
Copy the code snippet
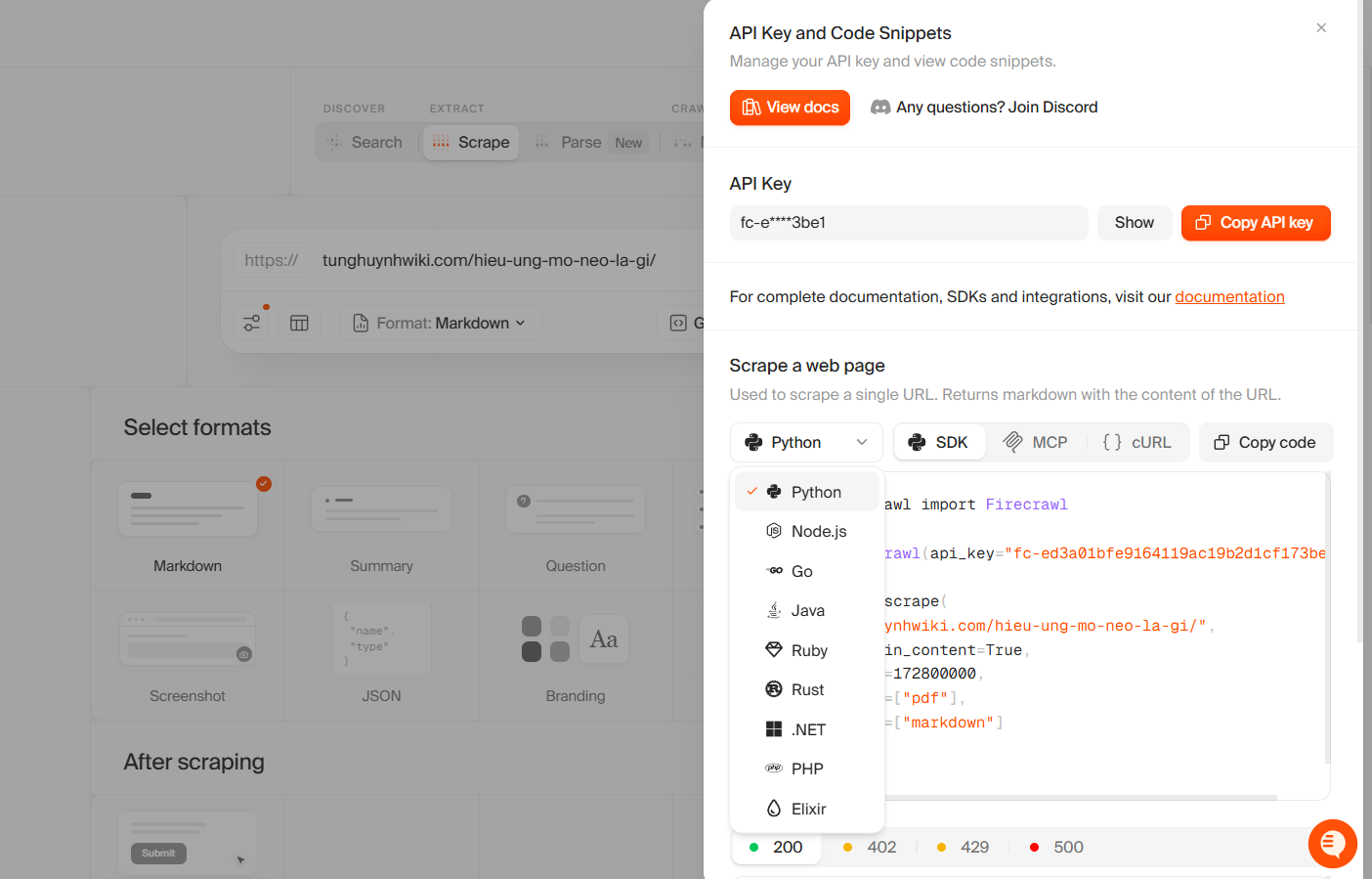[x=1265, y=443]
